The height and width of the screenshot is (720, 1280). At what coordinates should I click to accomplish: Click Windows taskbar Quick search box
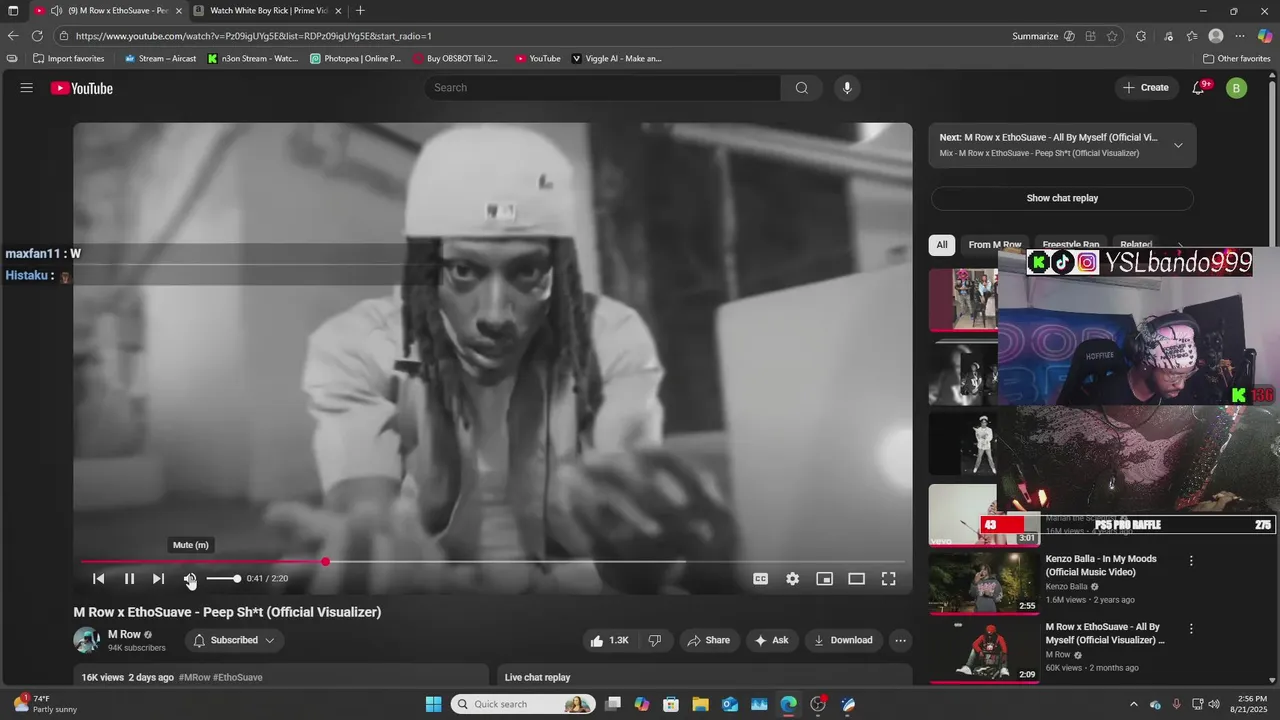point(523,704)
